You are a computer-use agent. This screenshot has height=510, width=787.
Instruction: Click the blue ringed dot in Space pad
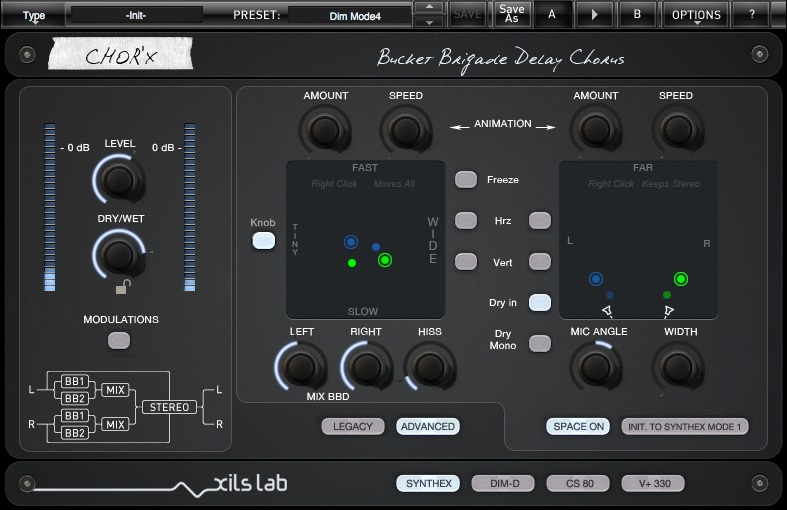click(596, 279)
